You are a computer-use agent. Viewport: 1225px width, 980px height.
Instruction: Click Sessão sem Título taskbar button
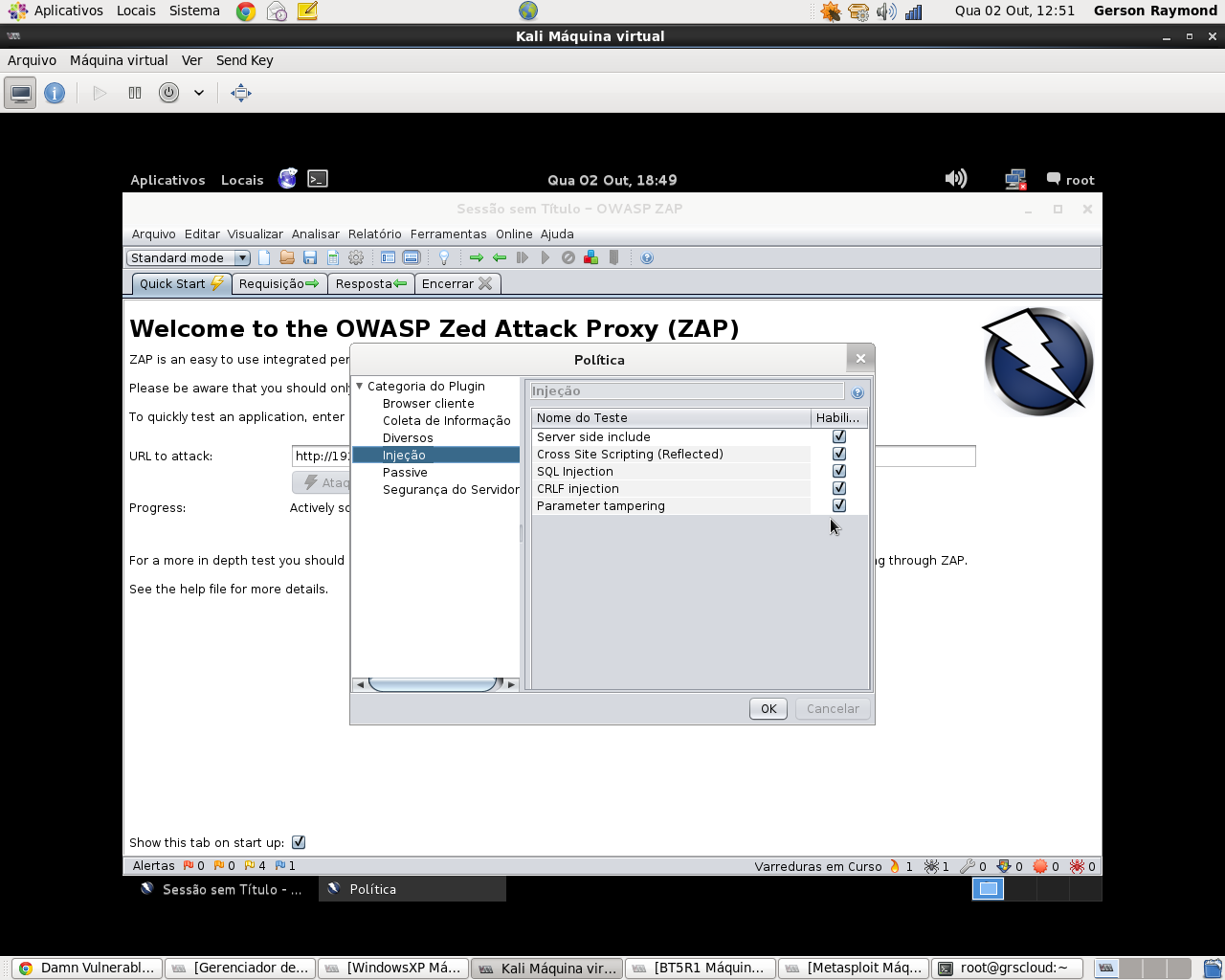click(x=222, y=889)
